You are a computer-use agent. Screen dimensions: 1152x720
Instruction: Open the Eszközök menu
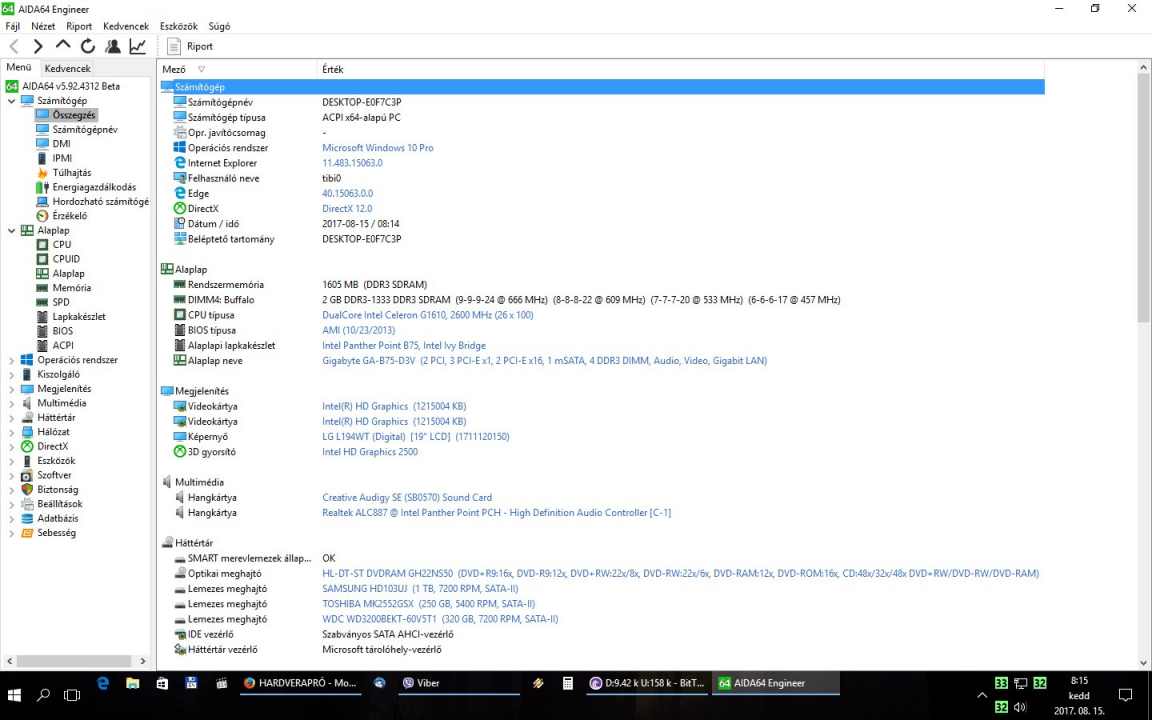pyautogui.click(x=179, y=26)
